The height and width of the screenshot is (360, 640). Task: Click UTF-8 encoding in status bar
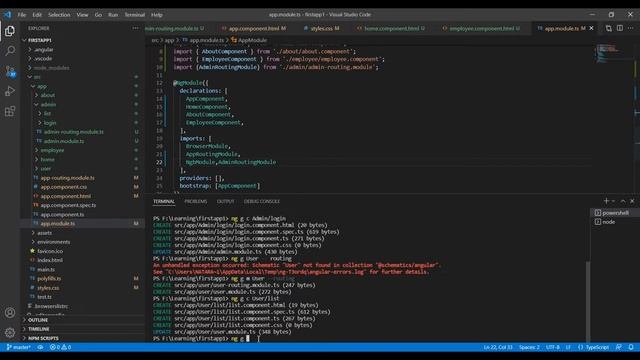point(553,347)
